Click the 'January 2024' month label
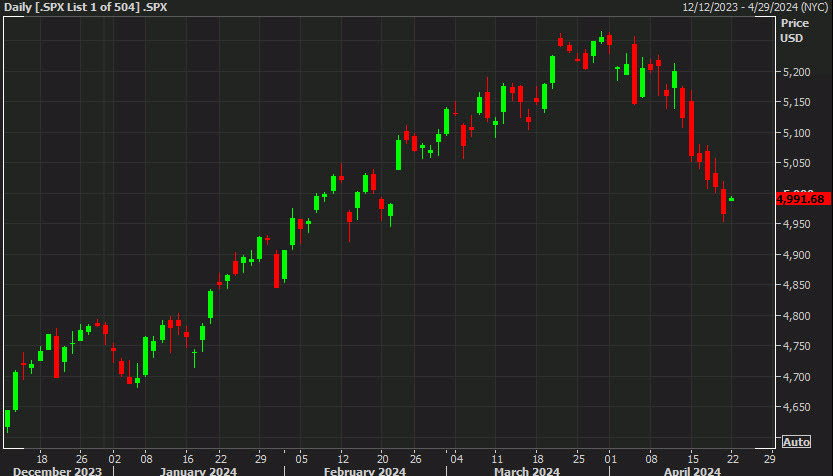Image resolution: width=833 pixels, height=476 pixels. (198, 471)
